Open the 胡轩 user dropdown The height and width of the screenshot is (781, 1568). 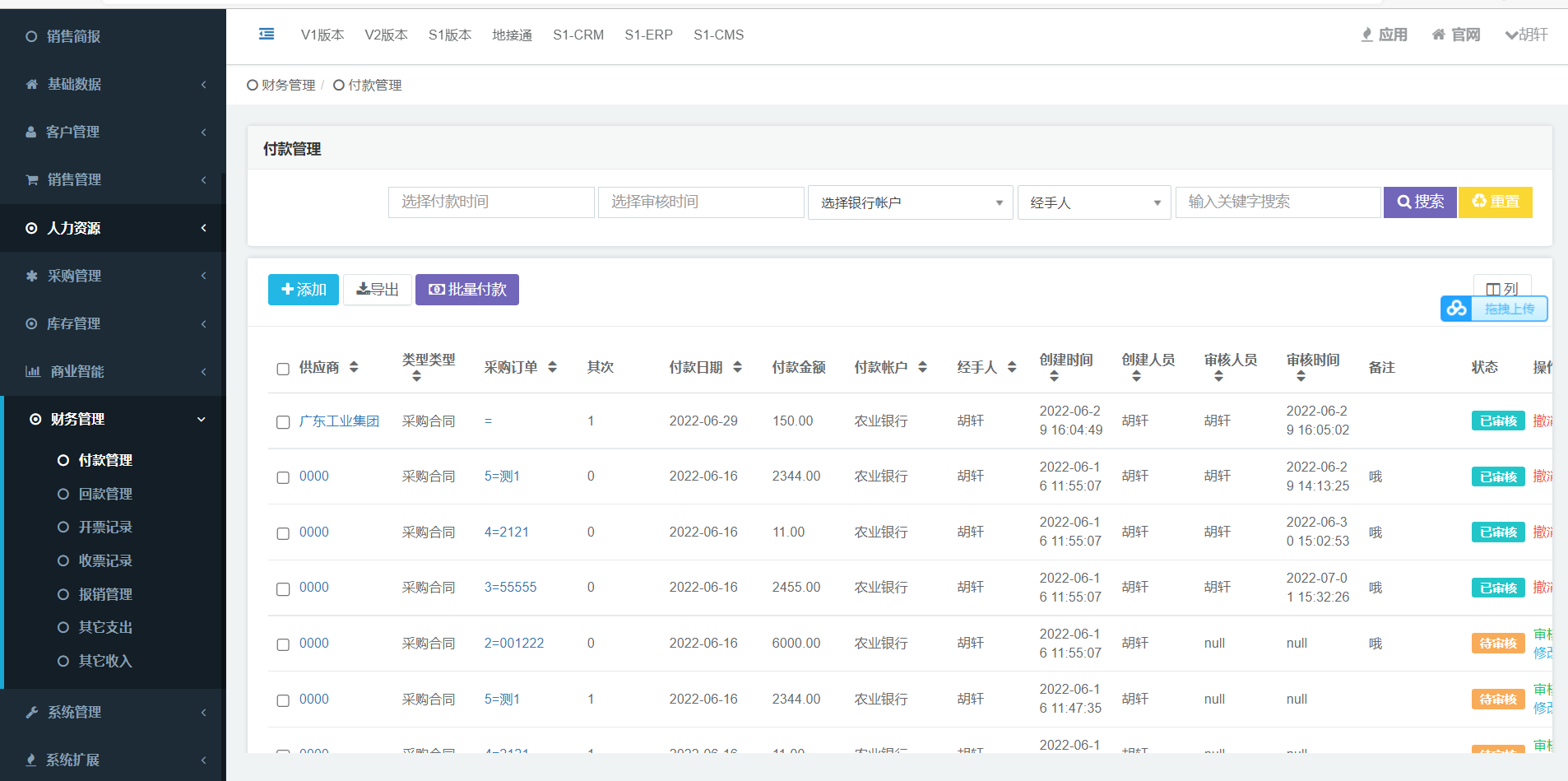(x=1526, y=35)
